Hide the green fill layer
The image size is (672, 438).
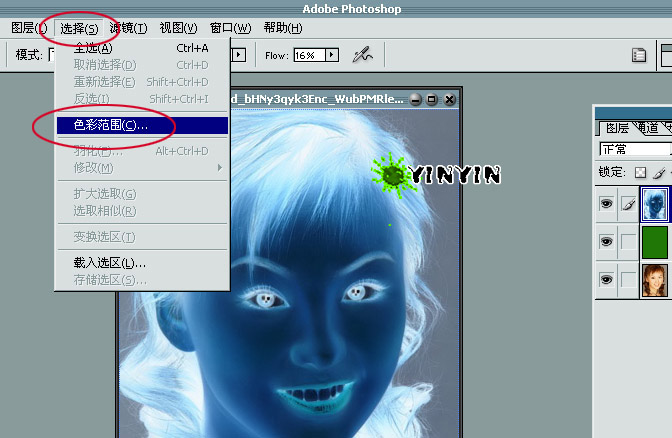(x=606, y=242)
